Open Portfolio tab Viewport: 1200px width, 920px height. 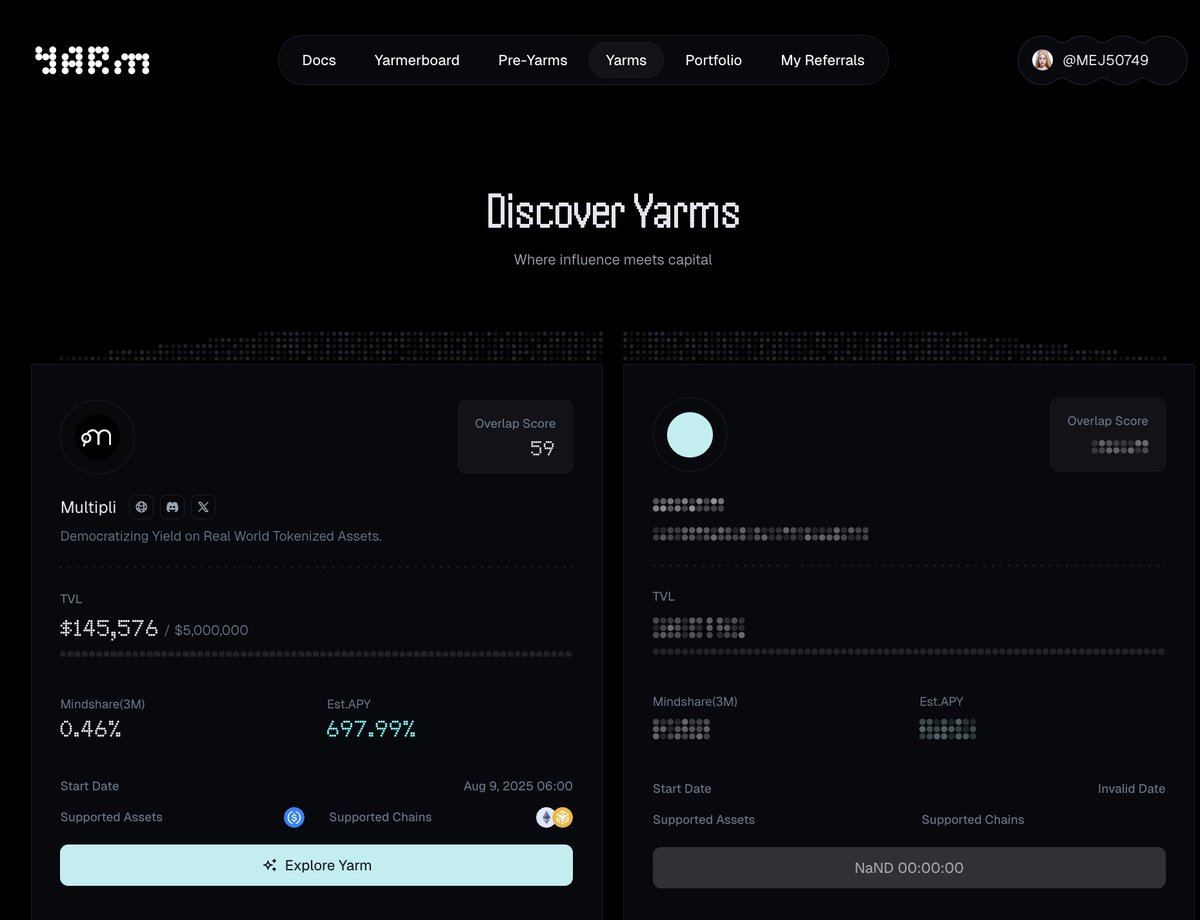click(x=714, y=60)
